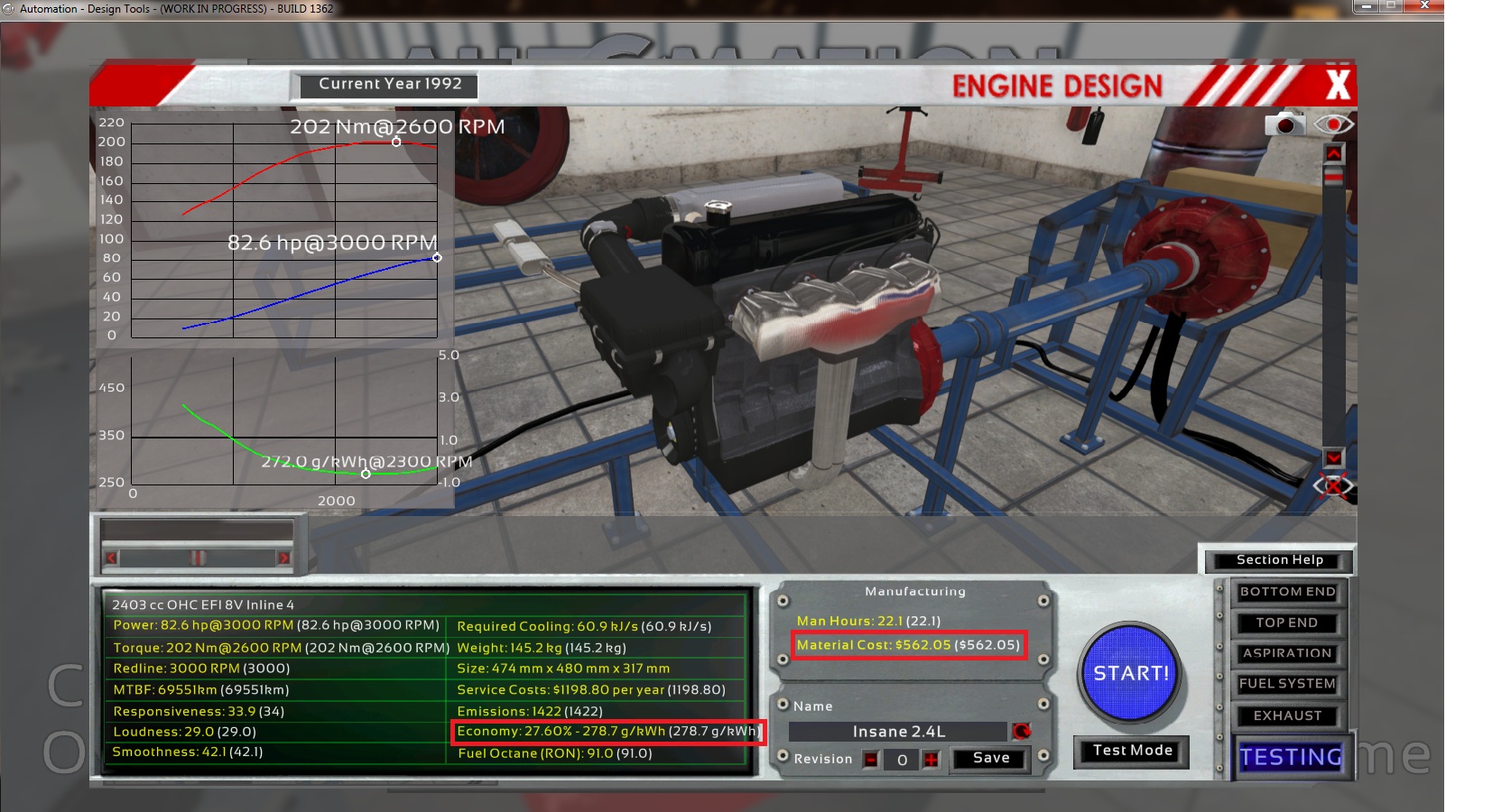Screen dimensions: 1511x812
Task: Click the Torque 202 Nm stat row
Action: [x=281, y=648]
